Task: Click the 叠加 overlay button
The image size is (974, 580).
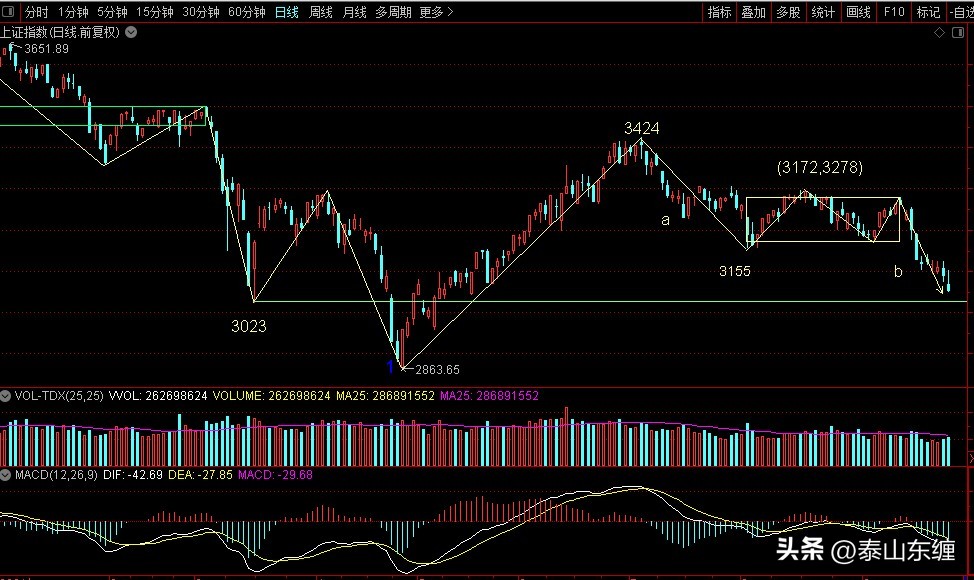Action: (x=753, y=12)
